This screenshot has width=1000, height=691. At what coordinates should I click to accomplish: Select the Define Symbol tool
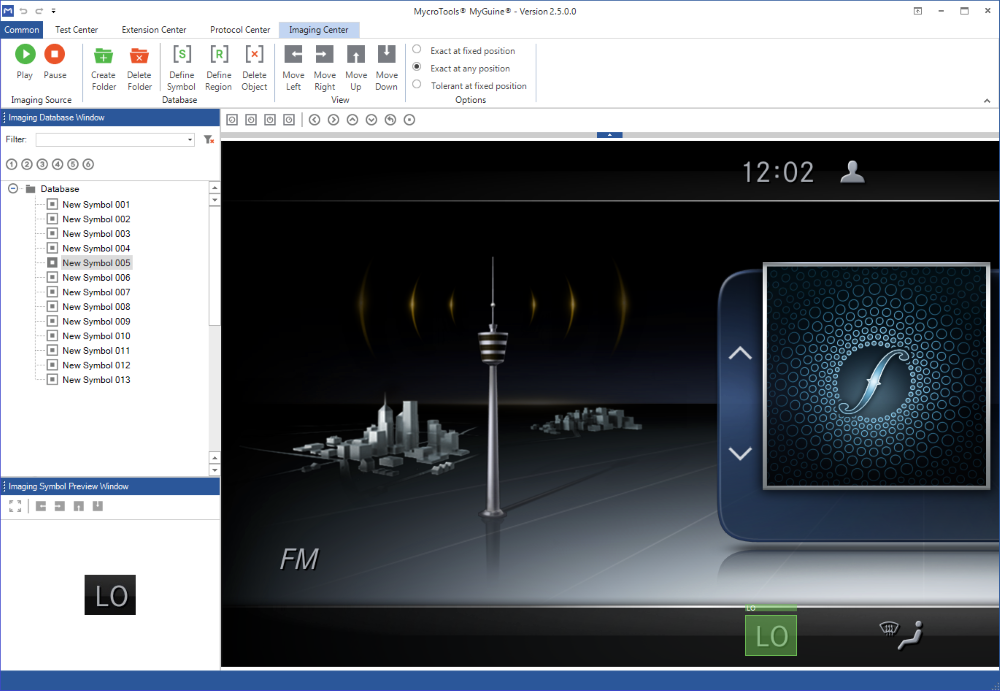pyautogui.click(x=181, y=56)
